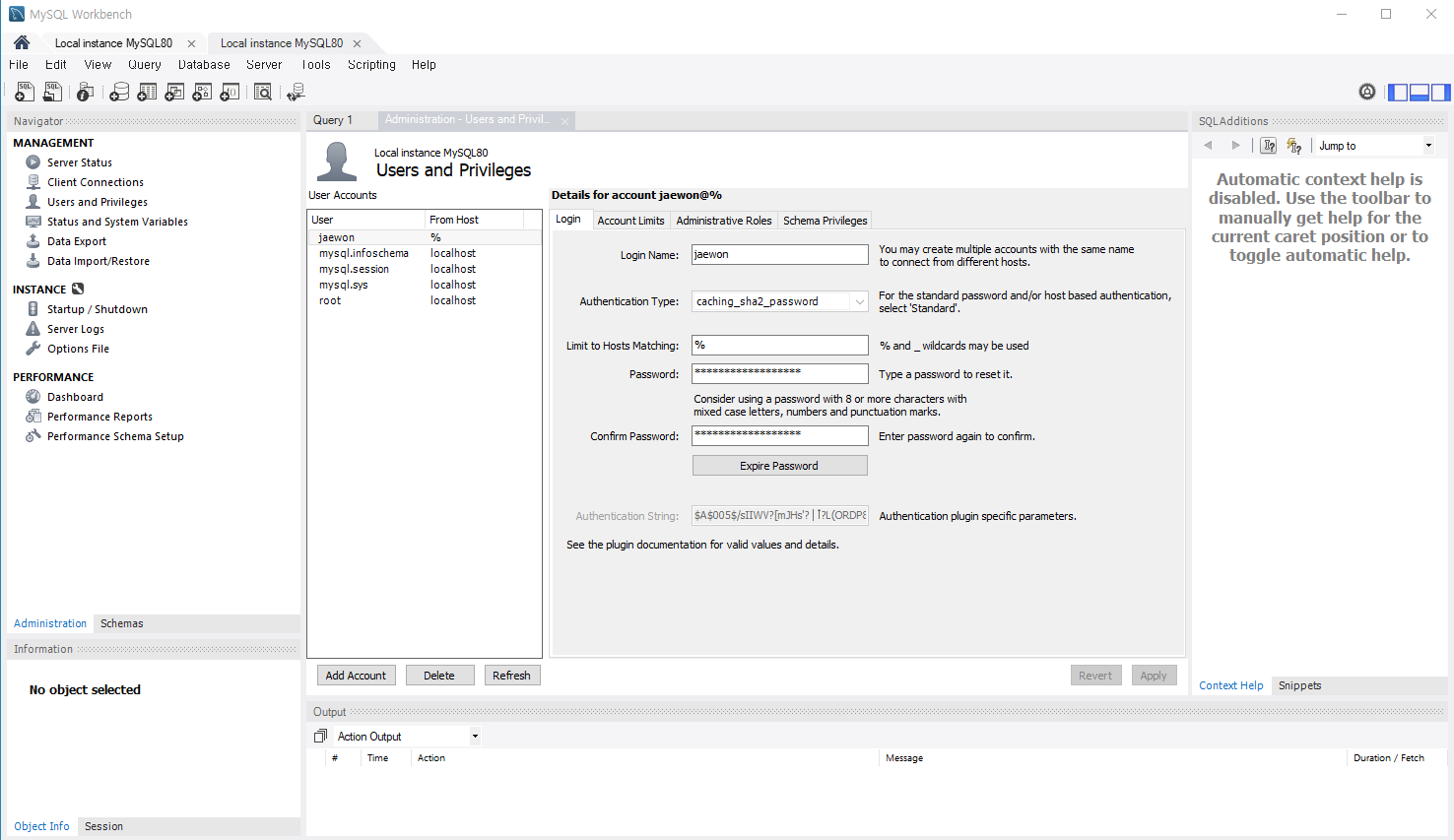The height and width of the screenshot is (840, 1454).
Task: Switch to Administrative Roles tab
Action: coord(724,221)
